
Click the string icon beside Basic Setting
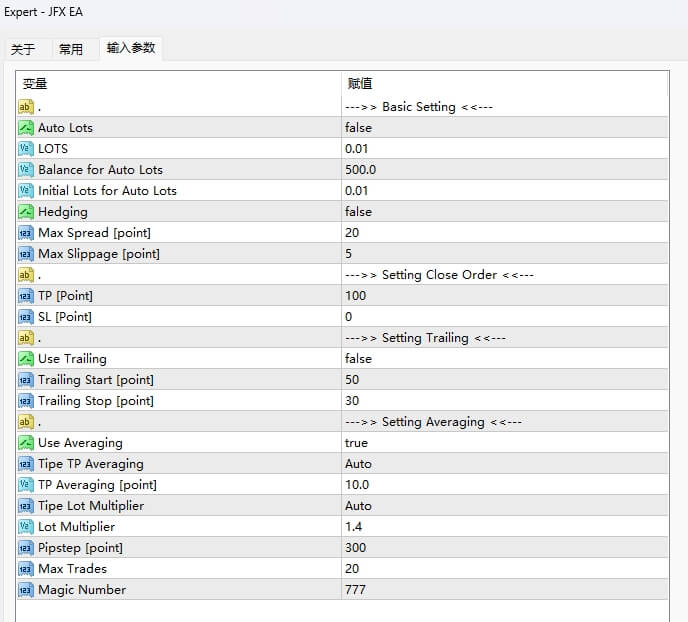pyautogui.click(x=26, y=107)
